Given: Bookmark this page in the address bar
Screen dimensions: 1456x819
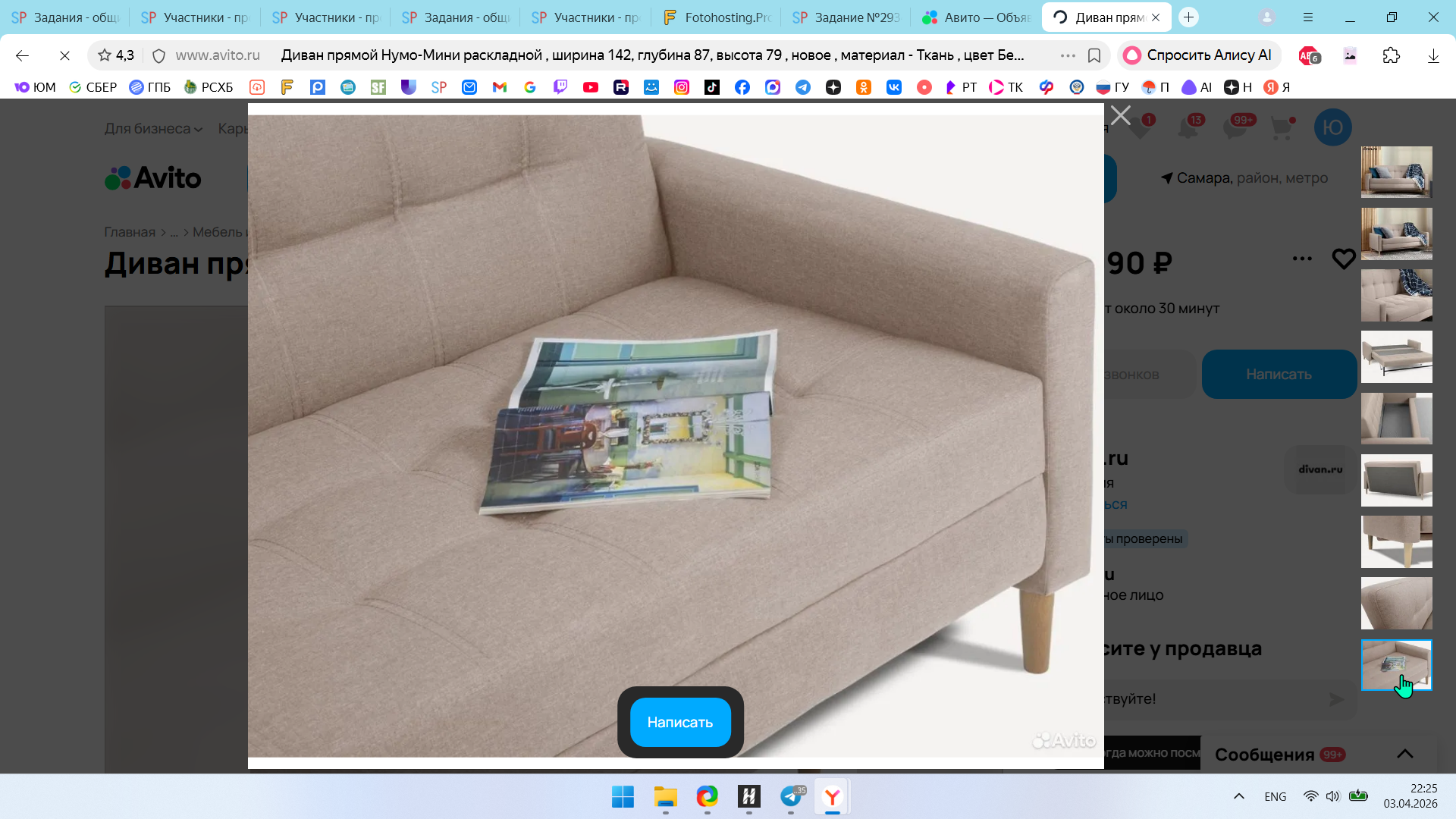Looking at the screenshot, I should pyautogui.click(x=1094, y=55).
